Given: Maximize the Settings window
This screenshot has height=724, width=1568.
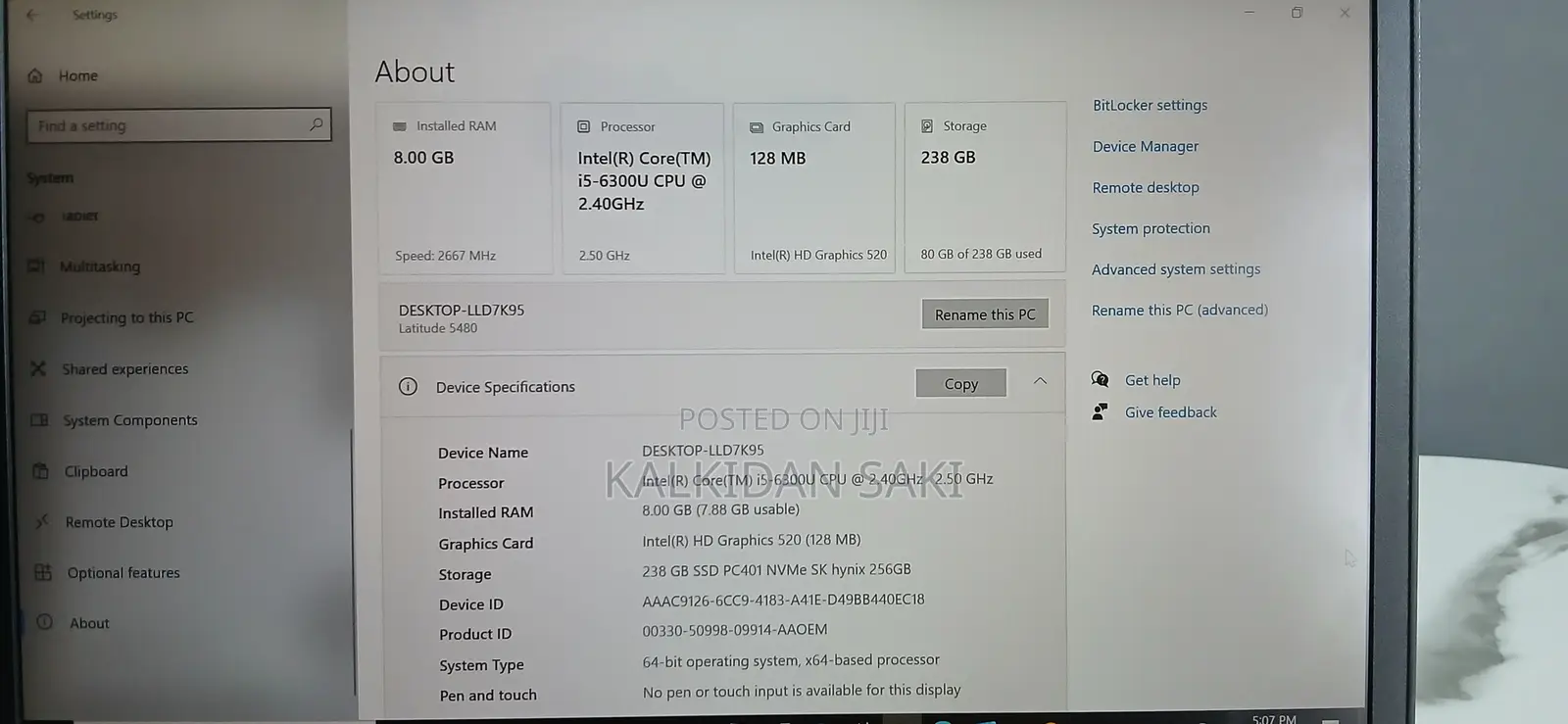Looking at the screenshot, I should click(x=1297, y=13).
